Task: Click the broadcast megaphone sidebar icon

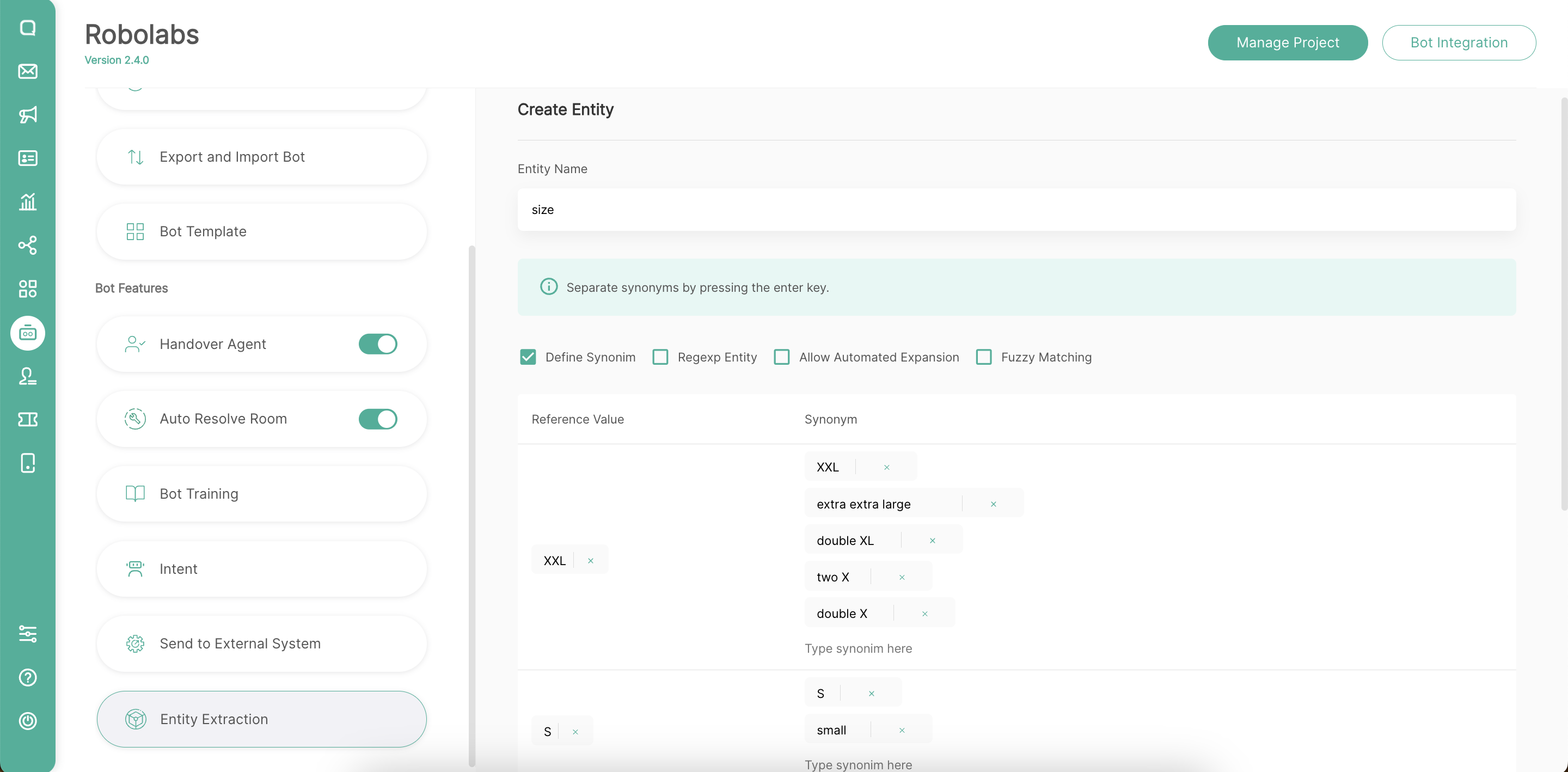Action: [x=27, y=114]
